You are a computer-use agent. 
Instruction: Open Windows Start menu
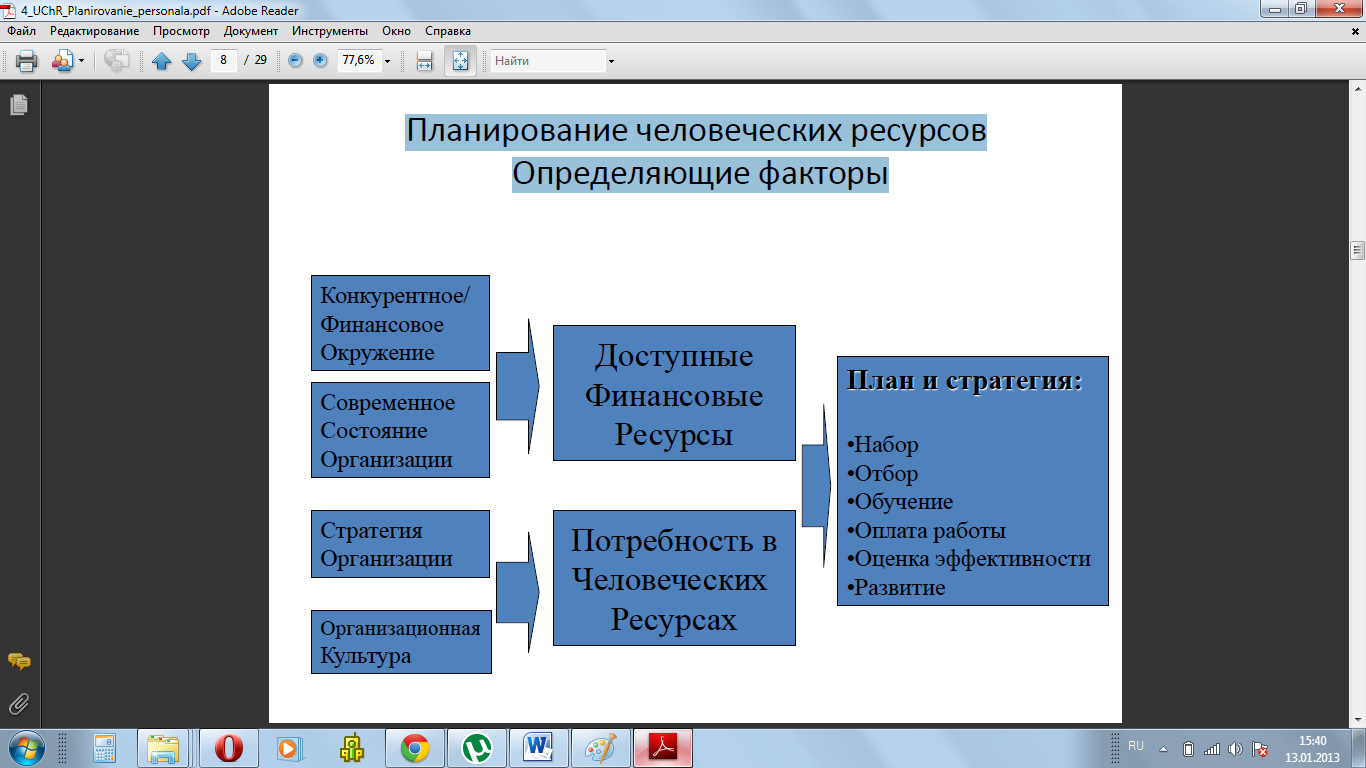pyautogui.click(x=25, y=748)
